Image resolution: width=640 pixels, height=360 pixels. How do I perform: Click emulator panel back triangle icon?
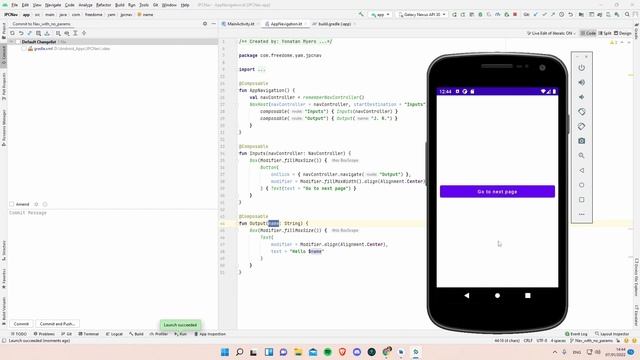(582, 170)
